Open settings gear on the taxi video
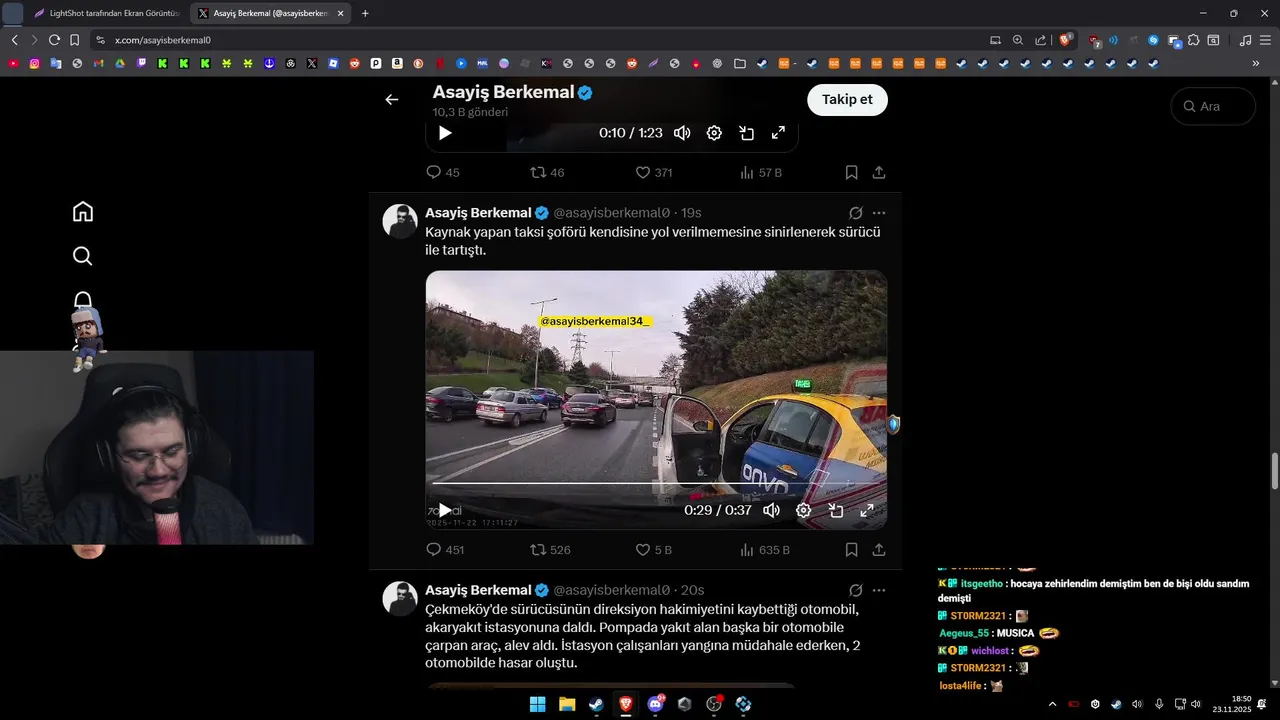1280x720 pixels. 804,510
